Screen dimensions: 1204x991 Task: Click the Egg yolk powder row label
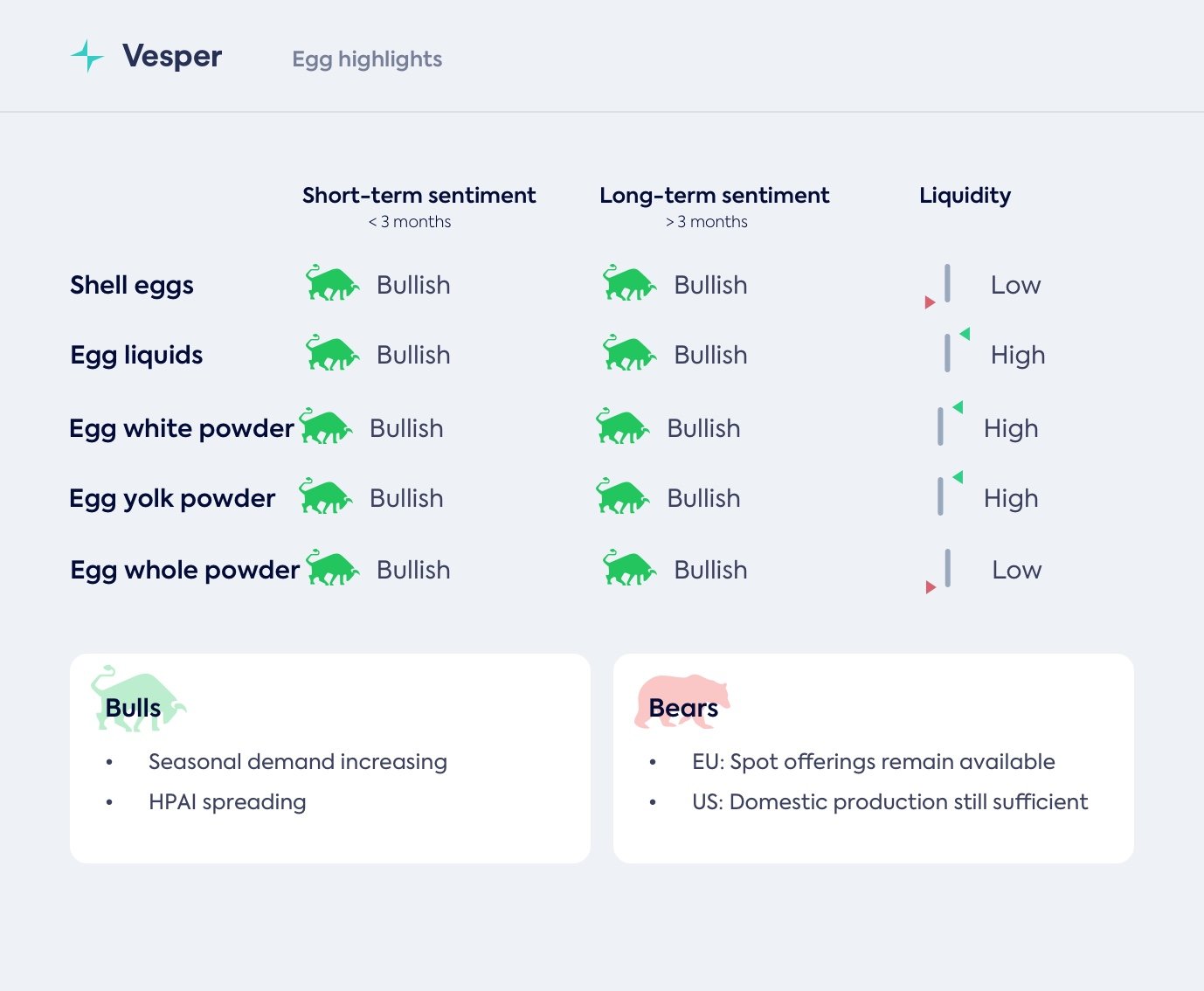(172, 498)
